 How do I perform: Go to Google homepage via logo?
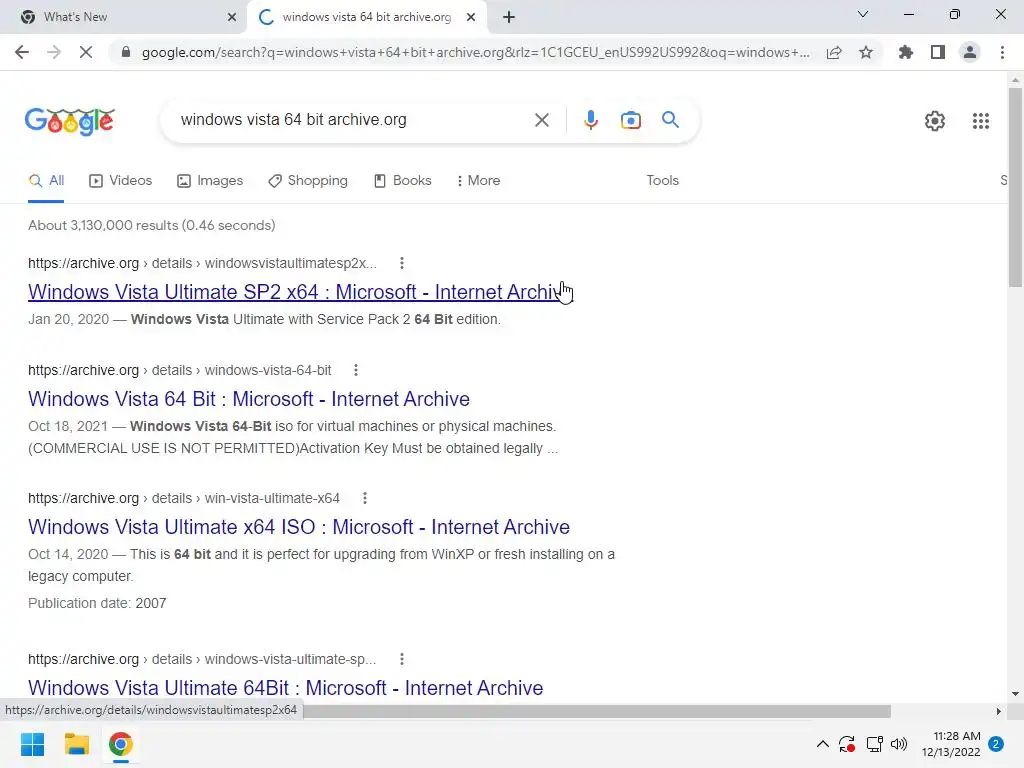(x=69, y=121)
